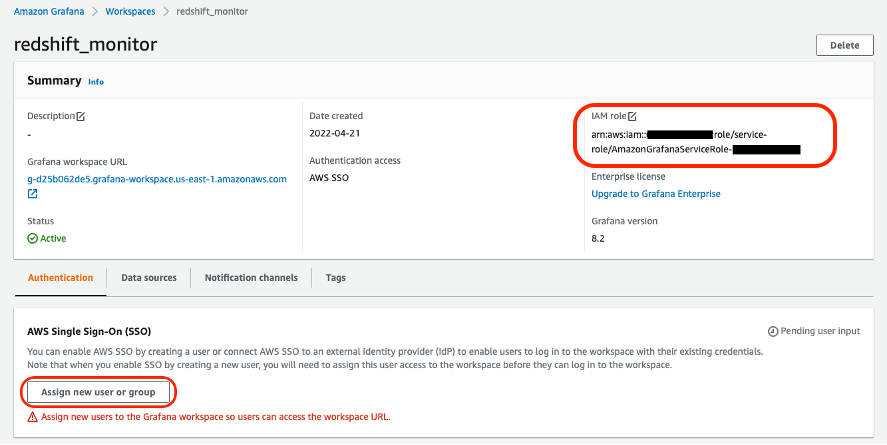Click the Pending user input status text
This screenshot has width=887, height=445.
[820, 331]
